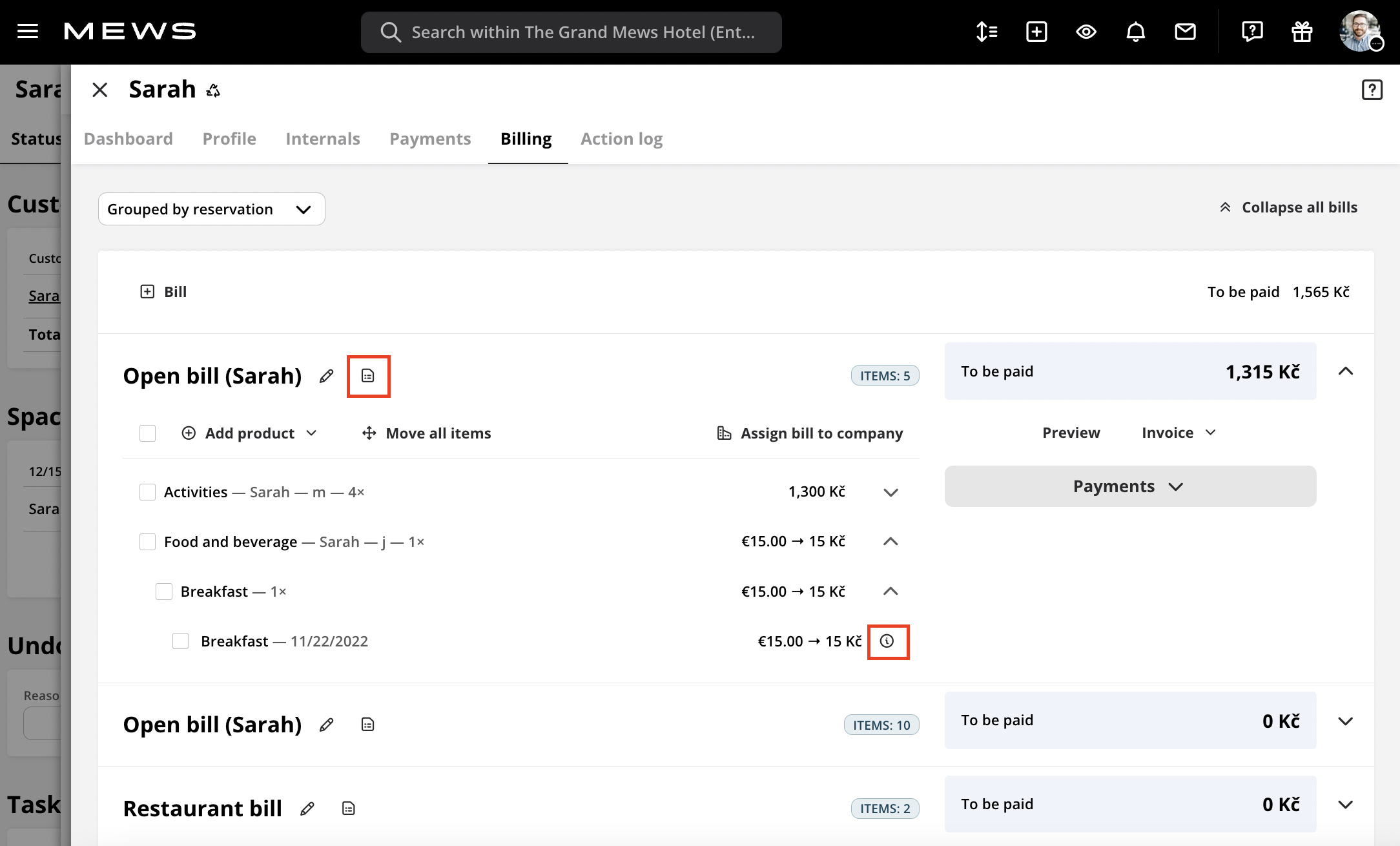Show info for Breakfast 11/22/2022 item
The width and height of the screenshot is (1400, 846).
point(887,641)
